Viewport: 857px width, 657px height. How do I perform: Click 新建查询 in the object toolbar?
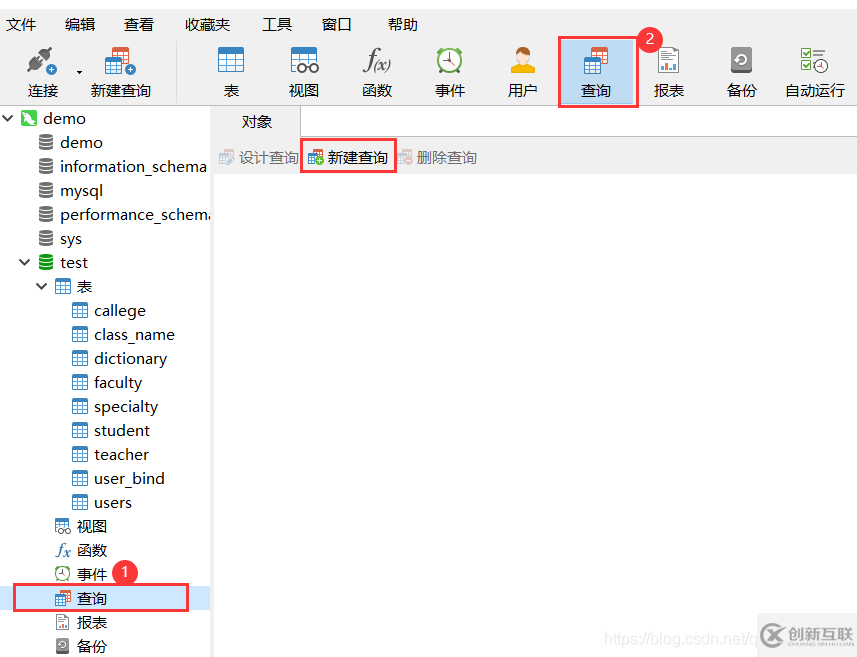(348, 158)
